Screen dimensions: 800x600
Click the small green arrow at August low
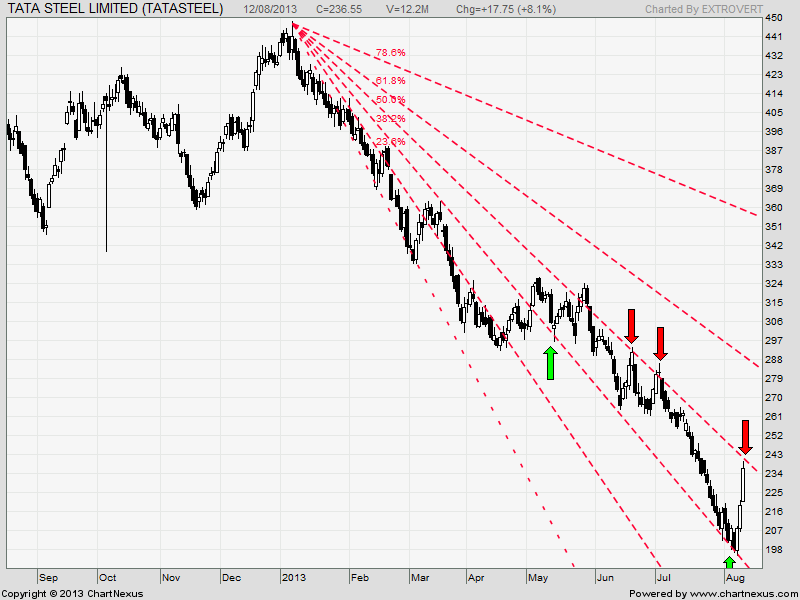tap(728, 561)
